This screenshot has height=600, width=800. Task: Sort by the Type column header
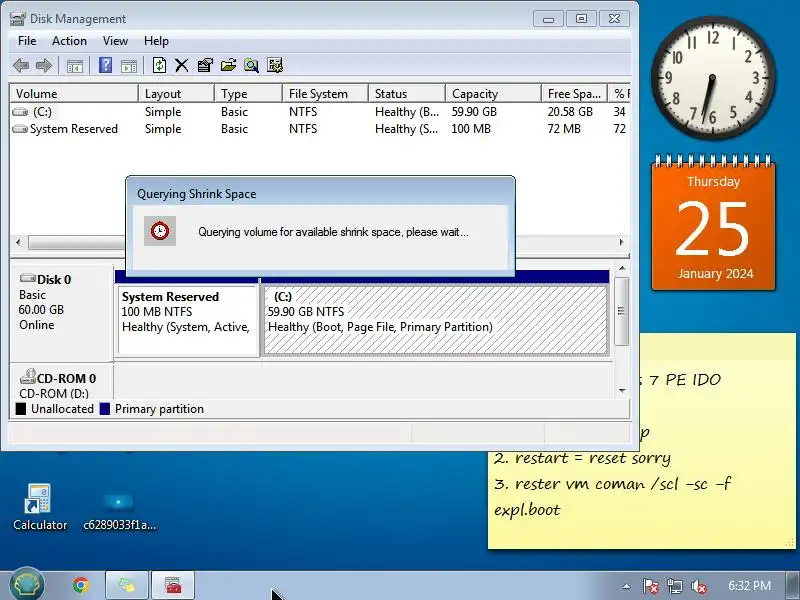click(248, 94)
